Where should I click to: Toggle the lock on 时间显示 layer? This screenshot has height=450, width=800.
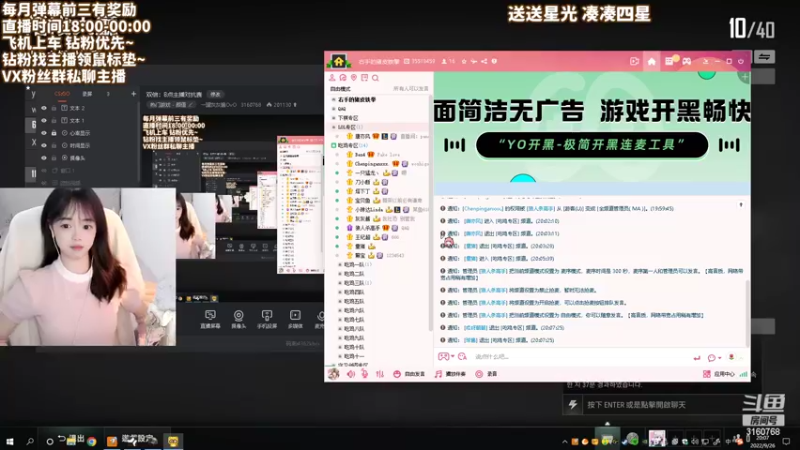(x=54, y=145)
